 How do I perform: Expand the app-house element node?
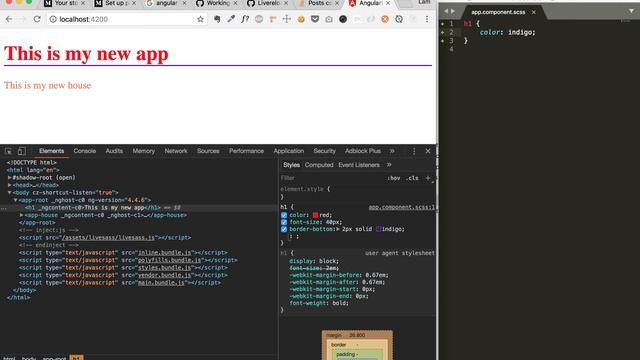pyautogui.click(x=22, y=215)
